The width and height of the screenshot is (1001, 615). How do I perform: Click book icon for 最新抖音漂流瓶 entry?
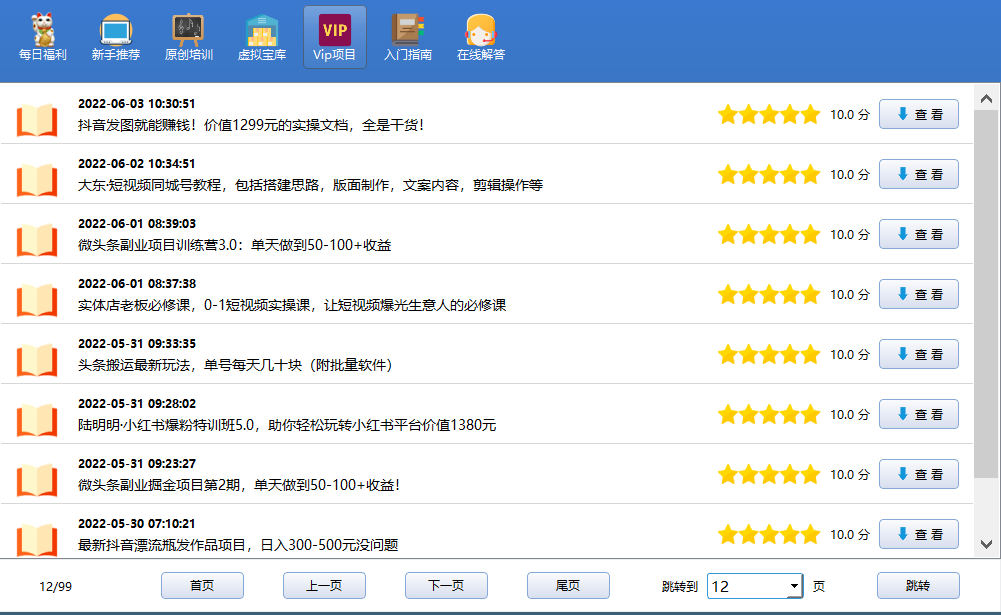coord(37,540)
